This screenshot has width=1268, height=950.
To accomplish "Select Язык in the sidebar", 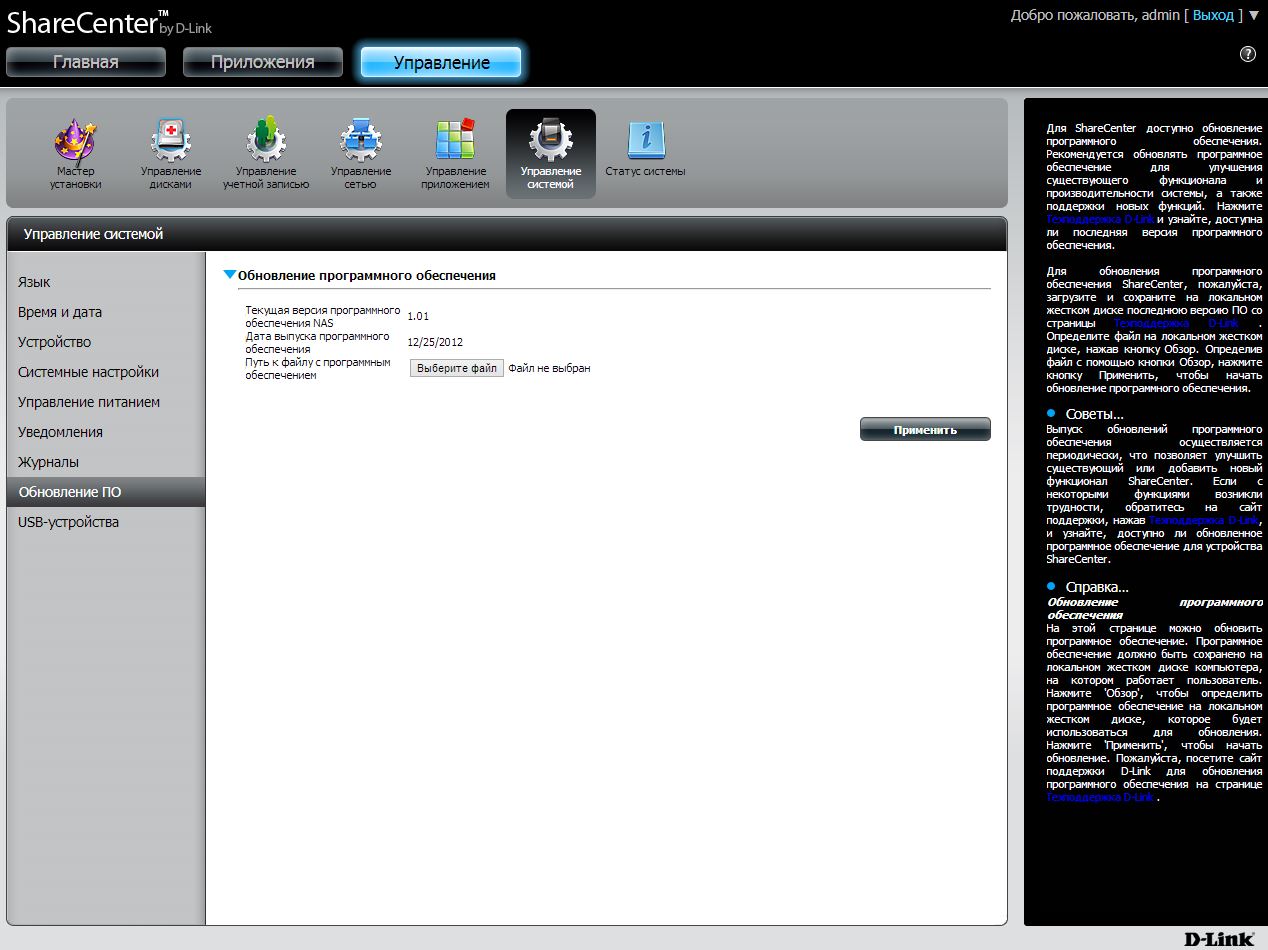I will [105, 282].
